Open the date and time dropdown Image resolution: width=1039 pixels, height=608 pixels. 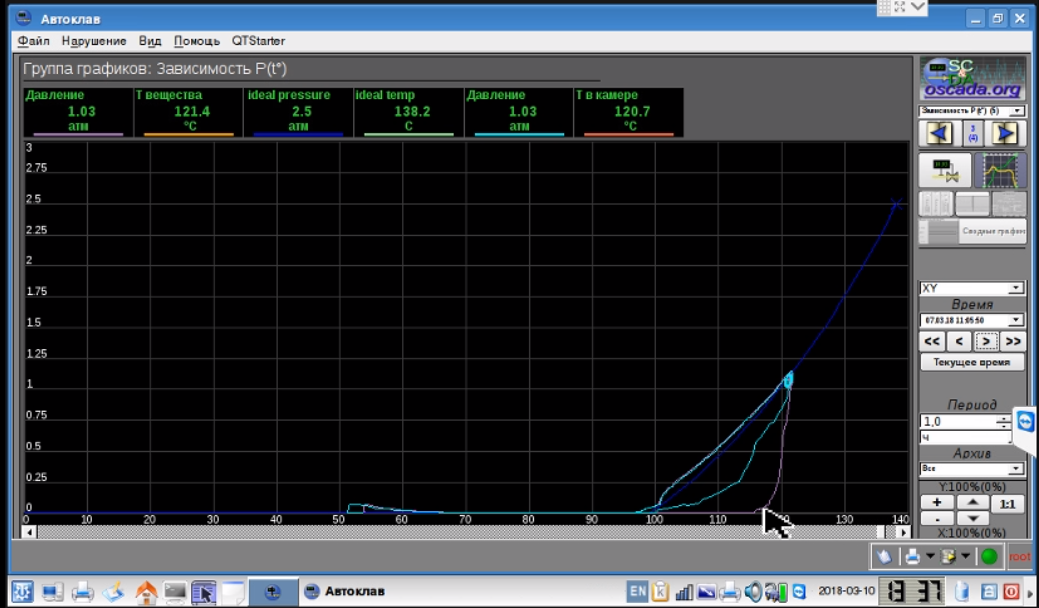(x=971, y=320)
